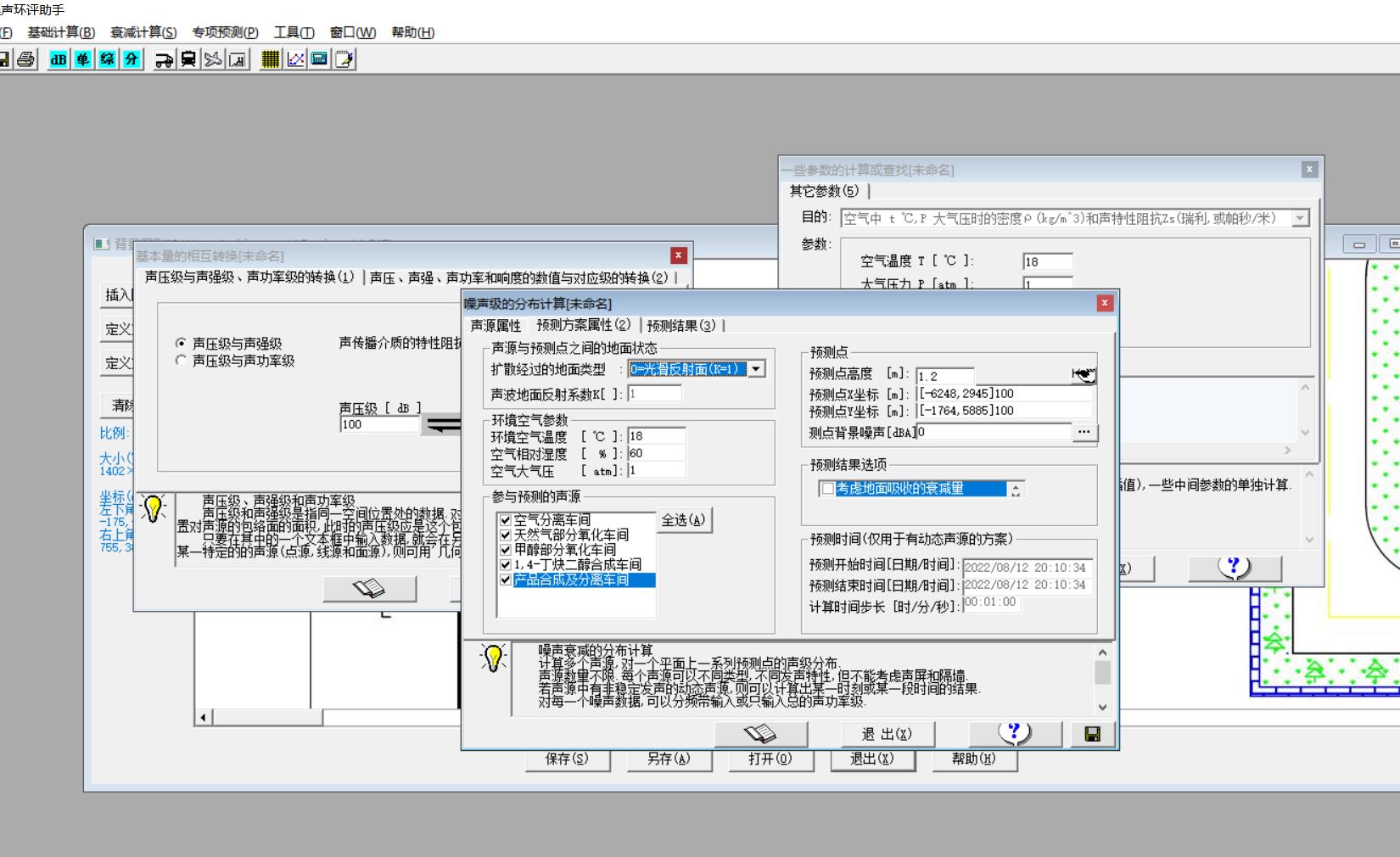Click the question mark help button in noise distribution dialog
Image resolution: width=1400 pixels, height=857 pixels.
(x=1015, y=733)
